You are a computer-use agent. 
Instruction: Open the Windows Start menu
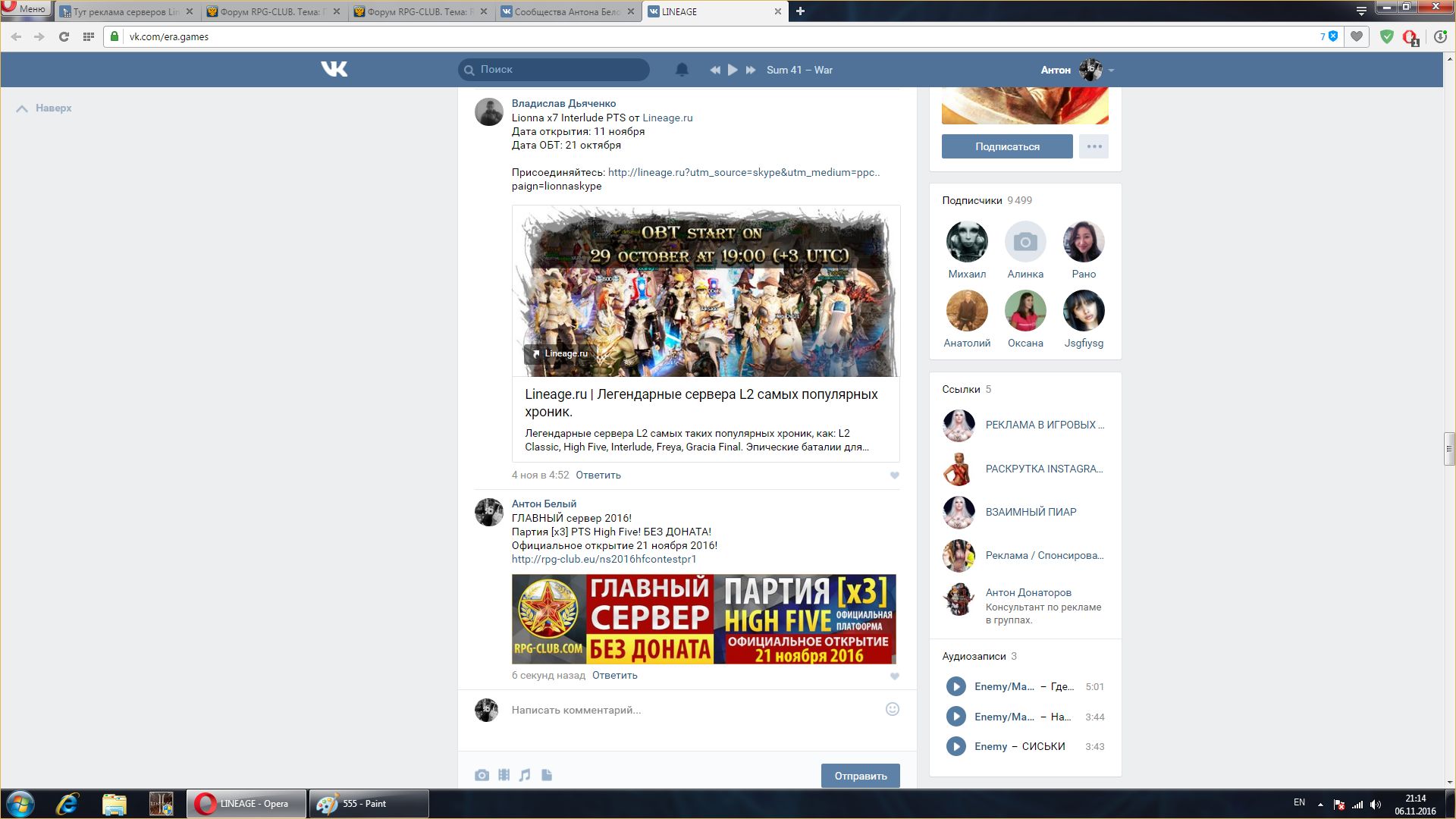[20, 804]
